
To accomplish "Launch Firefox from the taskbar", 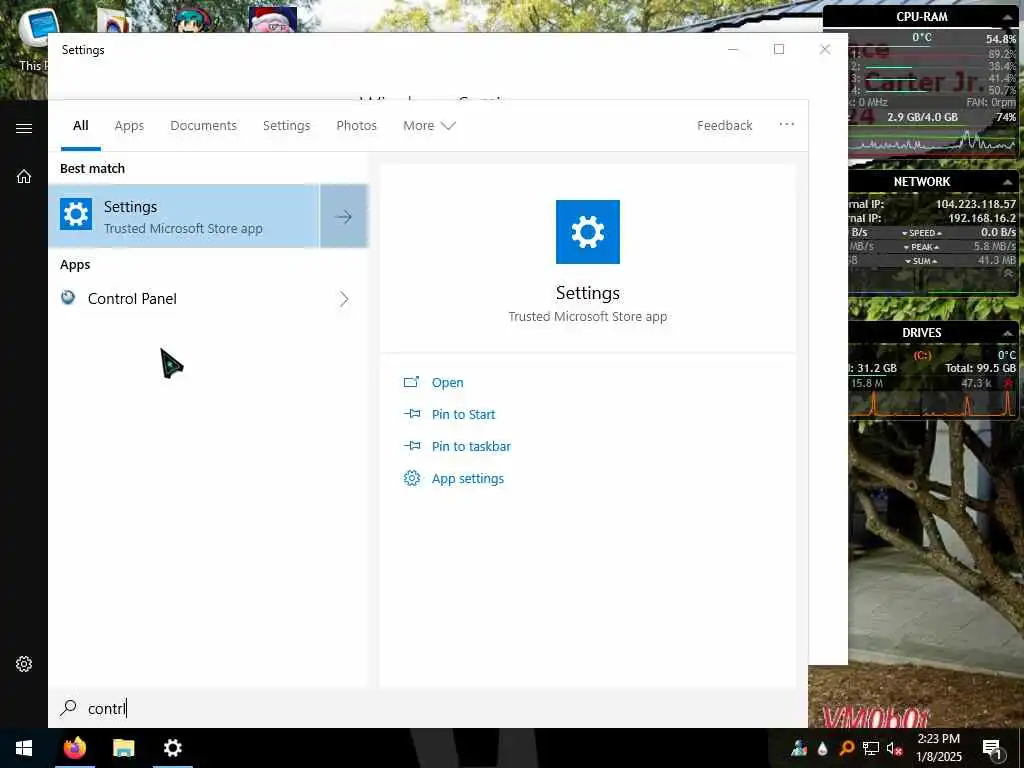I will (74, 748).
